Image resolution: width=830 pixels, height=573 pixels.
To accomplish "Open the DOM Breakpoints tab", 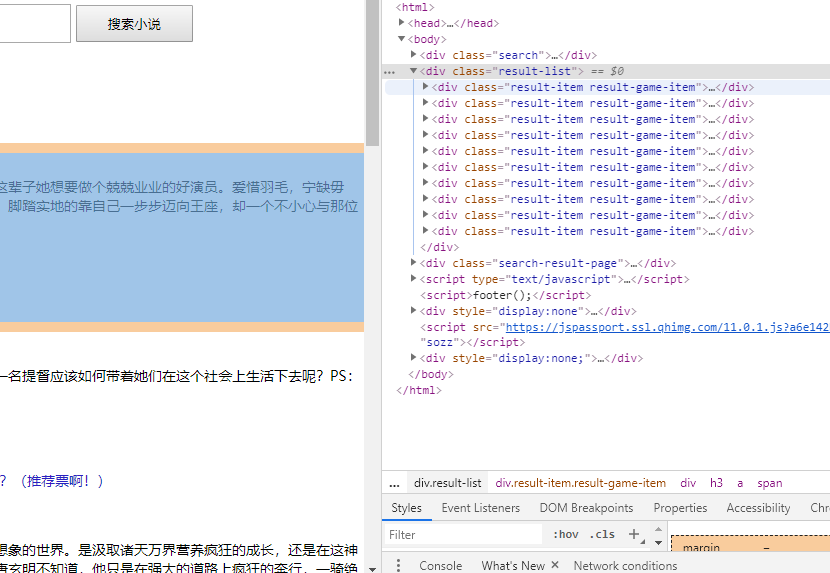I will click(586, 508).
